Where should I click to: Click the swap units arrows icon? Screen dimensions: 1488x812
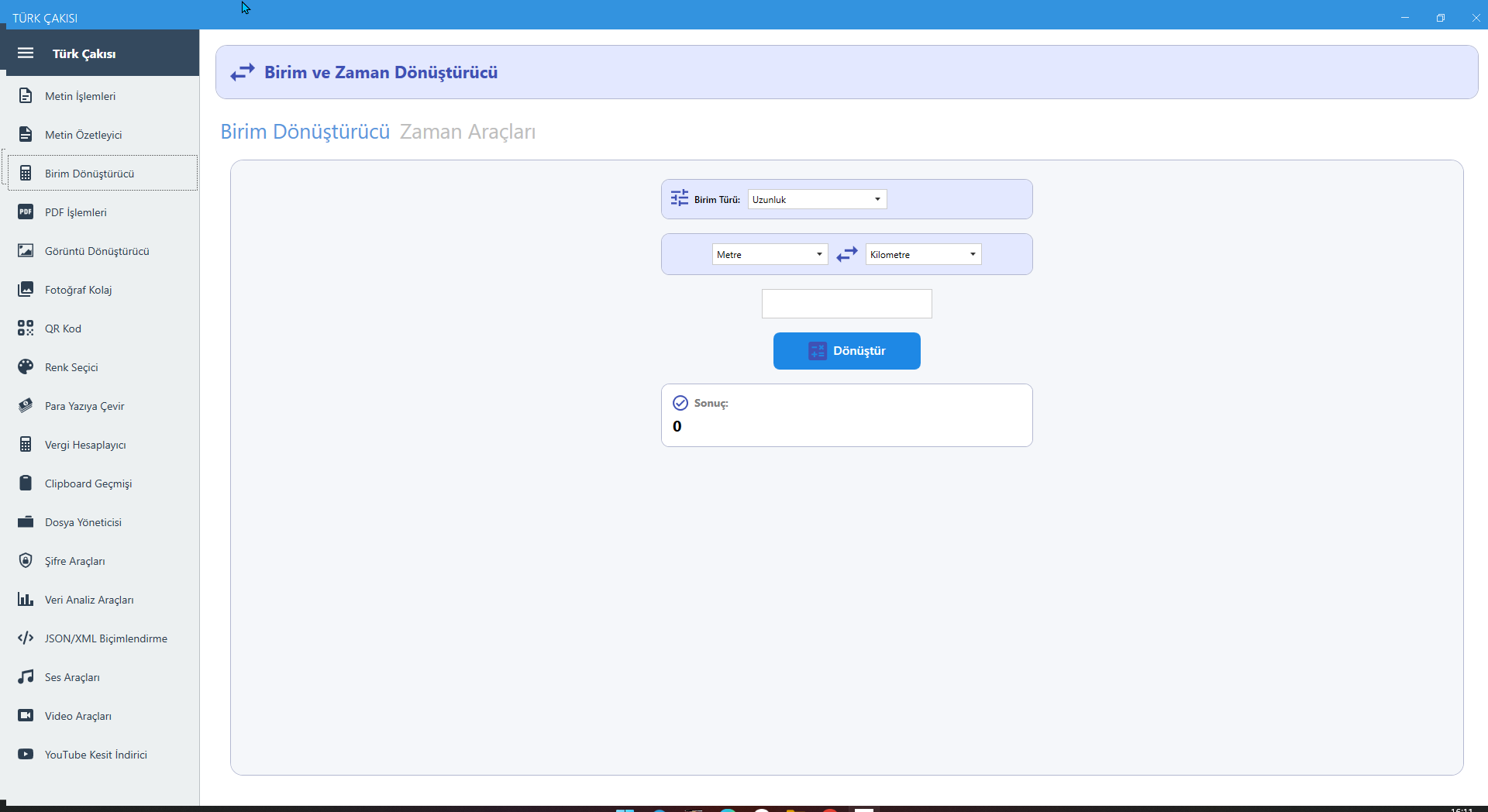point(847,254)
